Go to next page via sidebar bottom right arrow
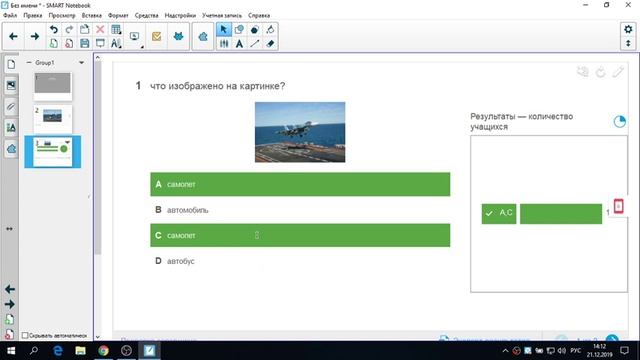 pyautogui.click(x=10, y=304)
